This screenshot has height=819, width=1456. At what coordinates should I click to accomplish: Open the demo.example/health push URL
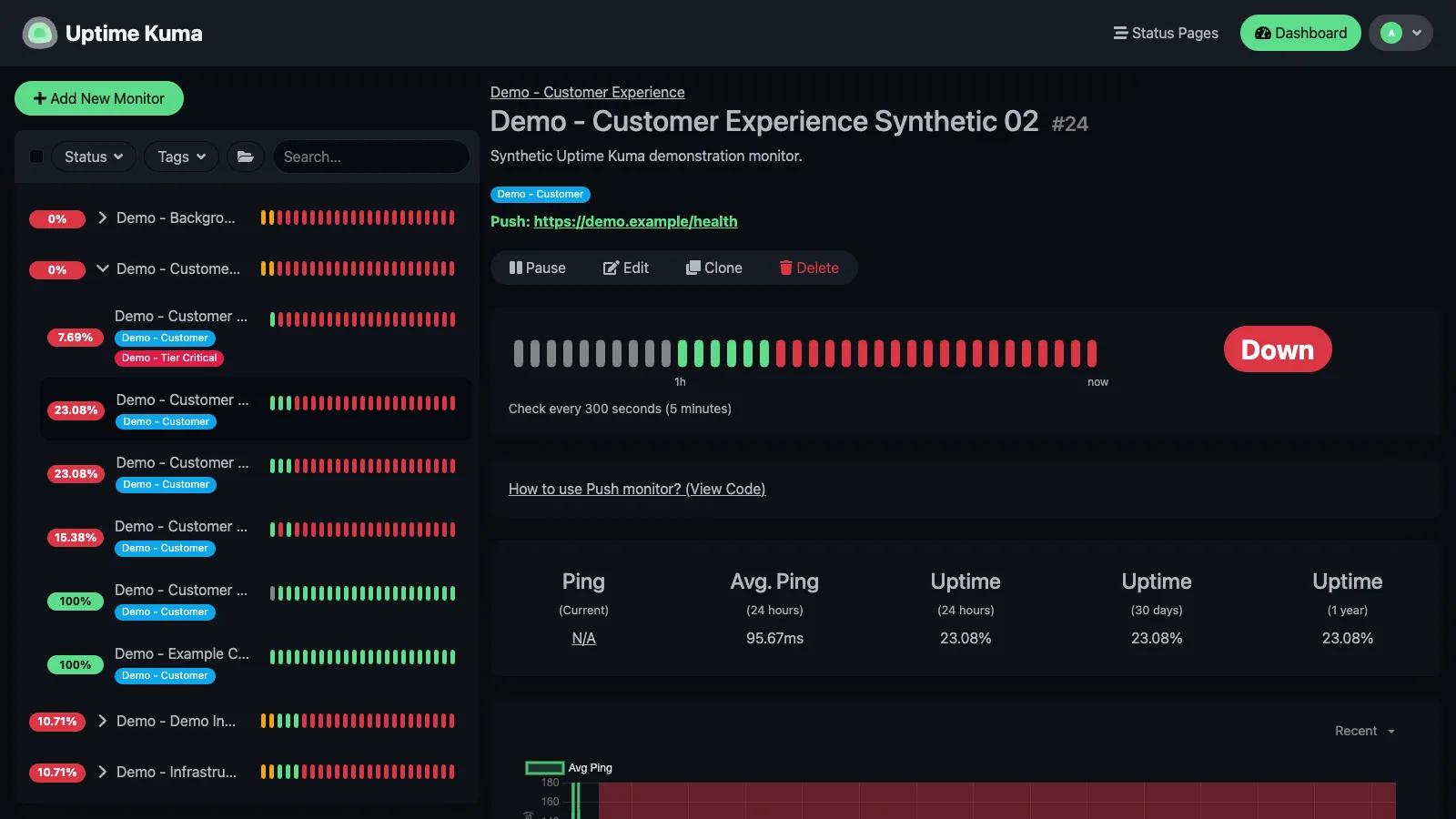point(635,221)
